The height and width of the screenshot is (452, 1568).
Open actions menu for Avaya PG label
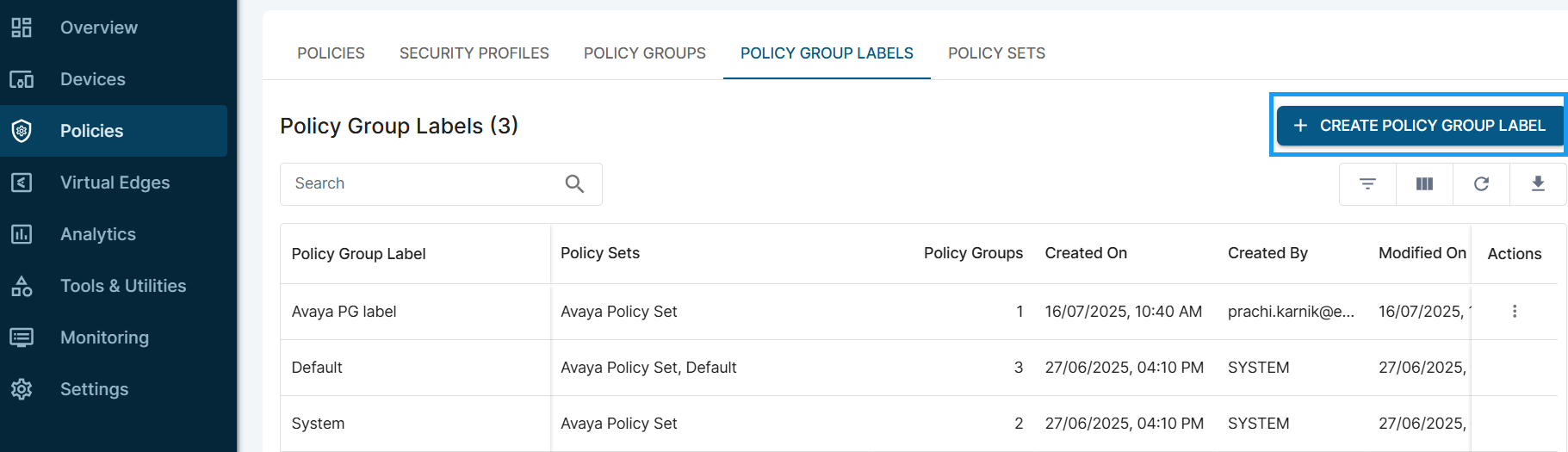click(x=1515, y=311)
